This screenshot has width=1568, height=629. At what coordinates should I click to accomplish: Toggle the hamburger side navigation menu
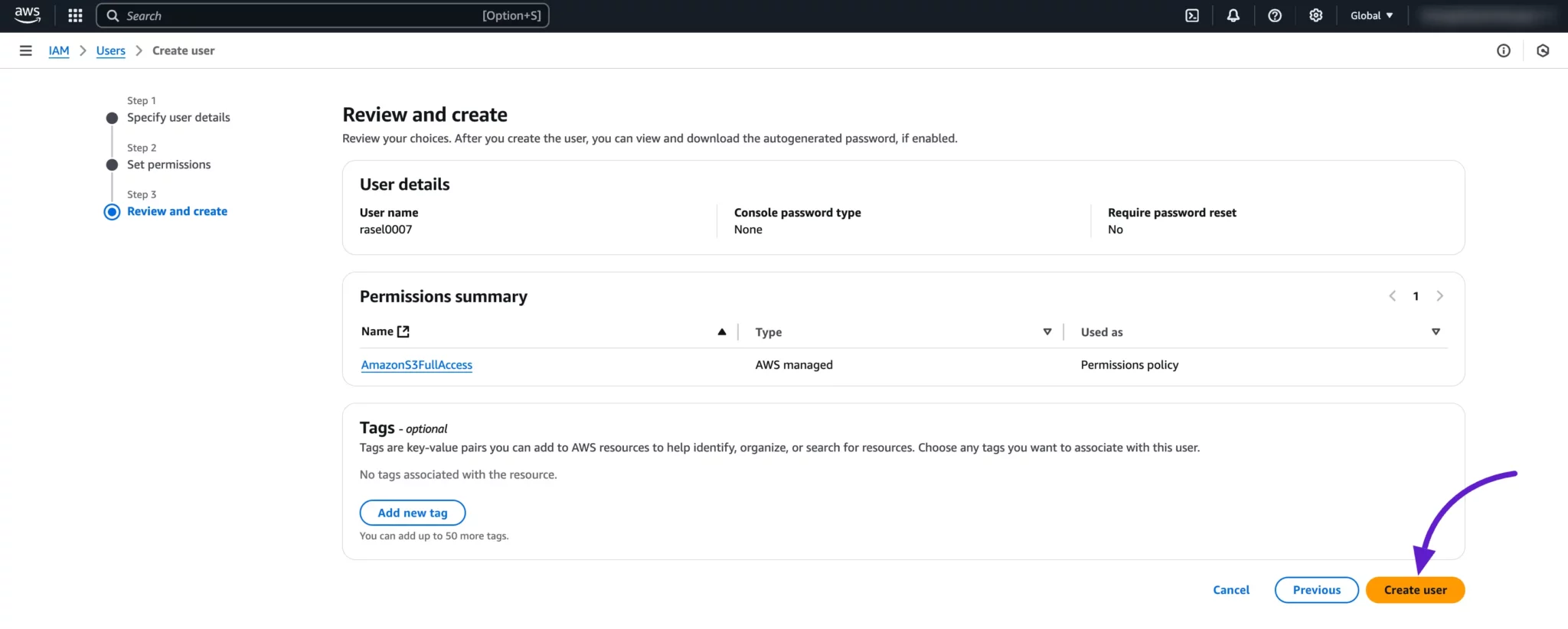[25, 51]
